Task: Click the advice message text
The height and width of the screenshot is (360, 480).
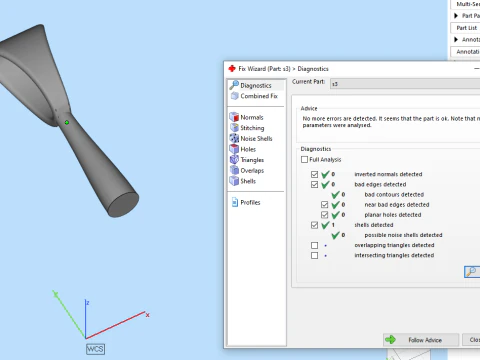Action: [391, 122]
